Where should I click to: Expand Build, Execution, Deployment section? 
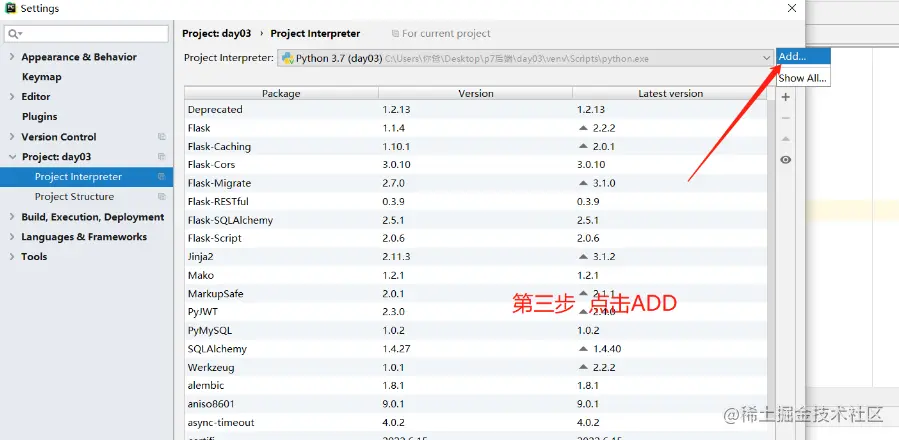tap(12, 217)
